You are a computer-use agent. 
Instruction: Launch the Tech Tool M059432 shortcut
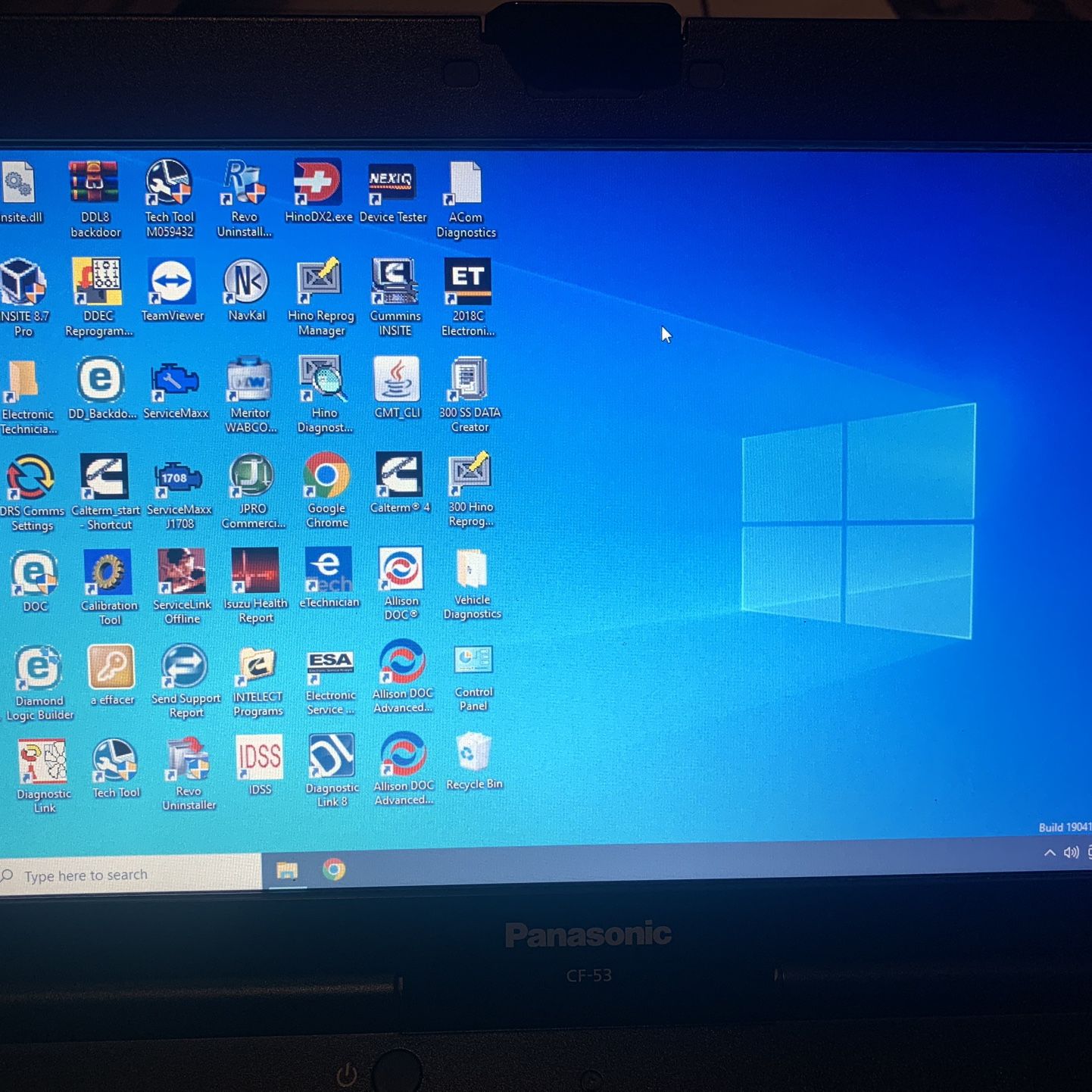pyautogui.click(x=169, y=183)
